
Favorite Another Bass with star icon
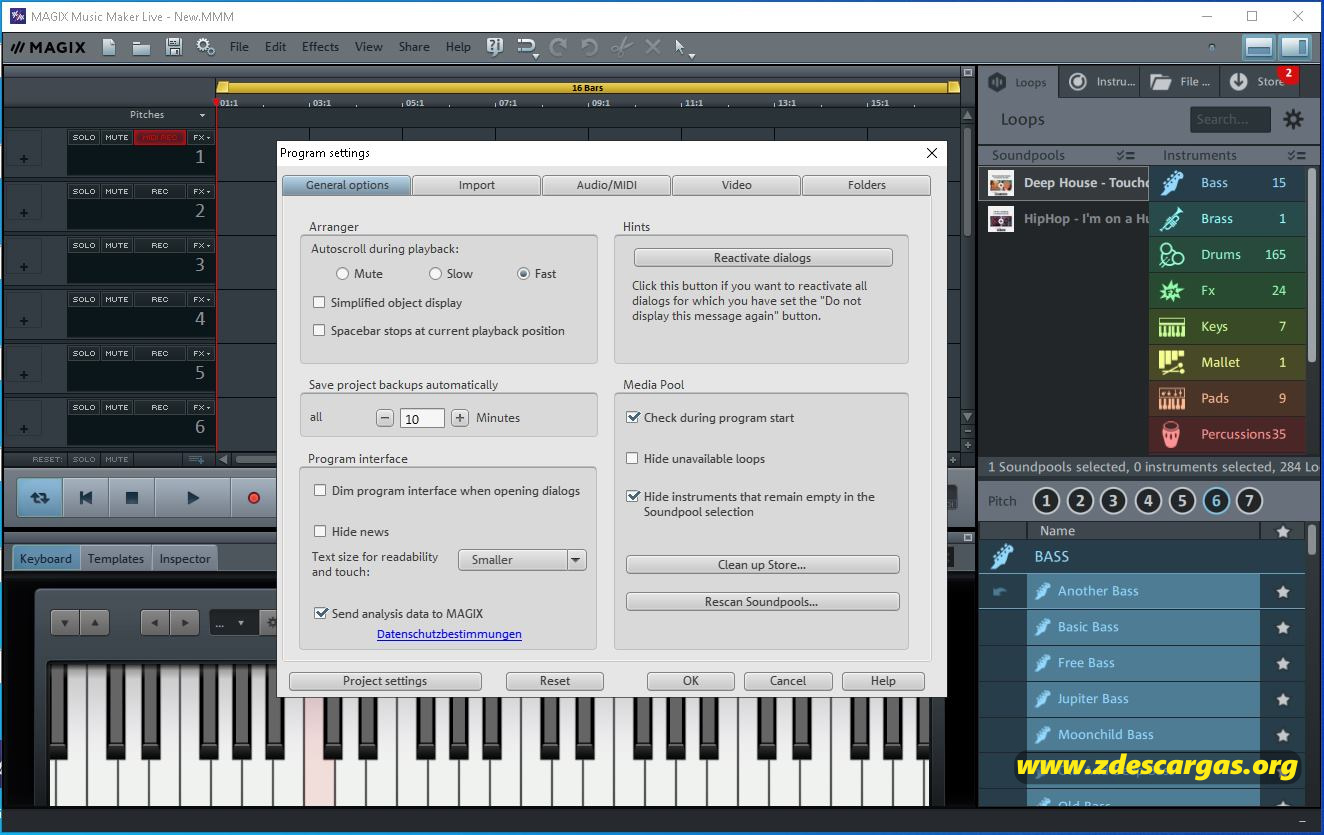[x=1283, y=592]
